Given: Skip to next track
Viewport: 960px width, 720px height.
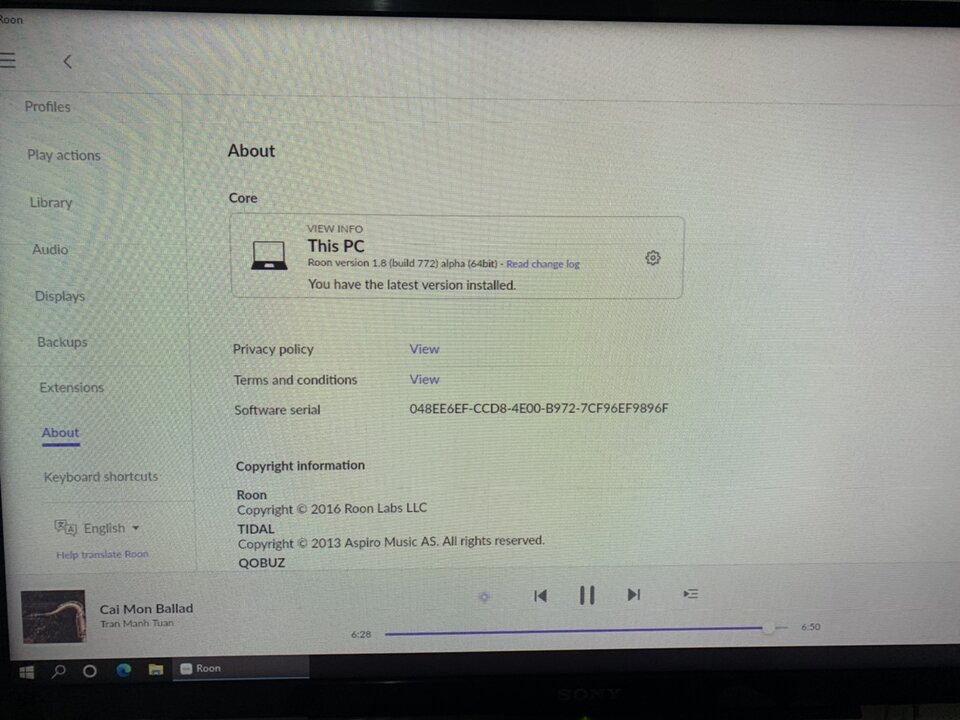Looking at the screenshot, I should [634, 594].
